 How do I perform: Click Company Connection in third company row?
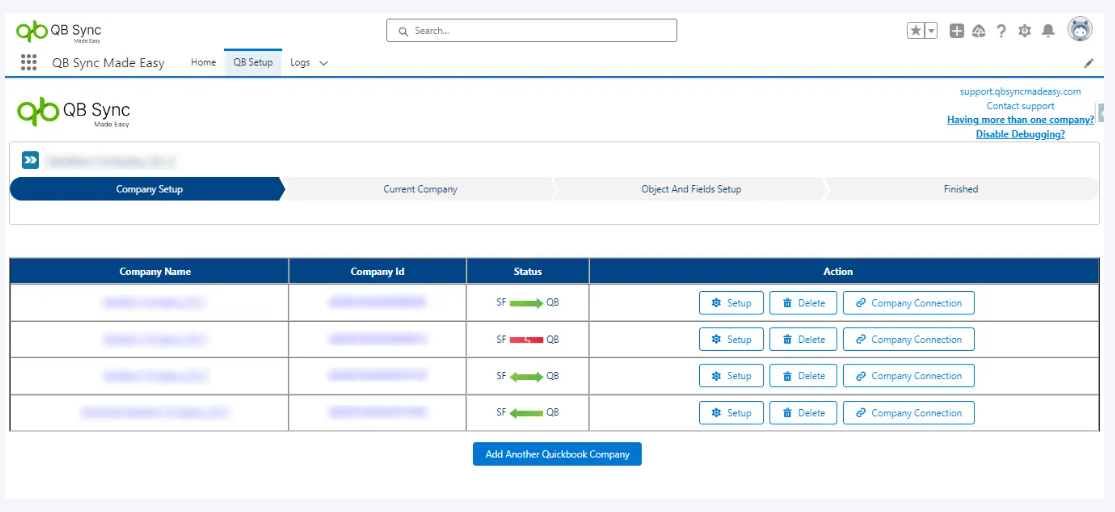[909, 375]
